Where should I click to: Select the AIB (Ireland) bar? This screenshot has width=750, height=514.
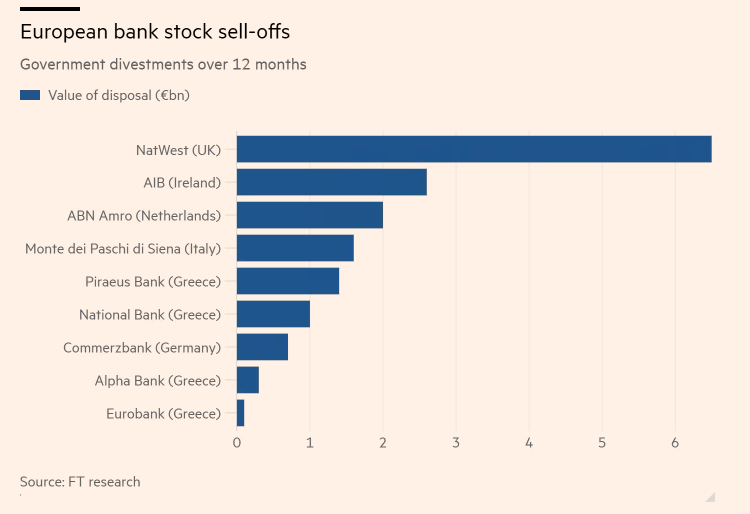332,182
